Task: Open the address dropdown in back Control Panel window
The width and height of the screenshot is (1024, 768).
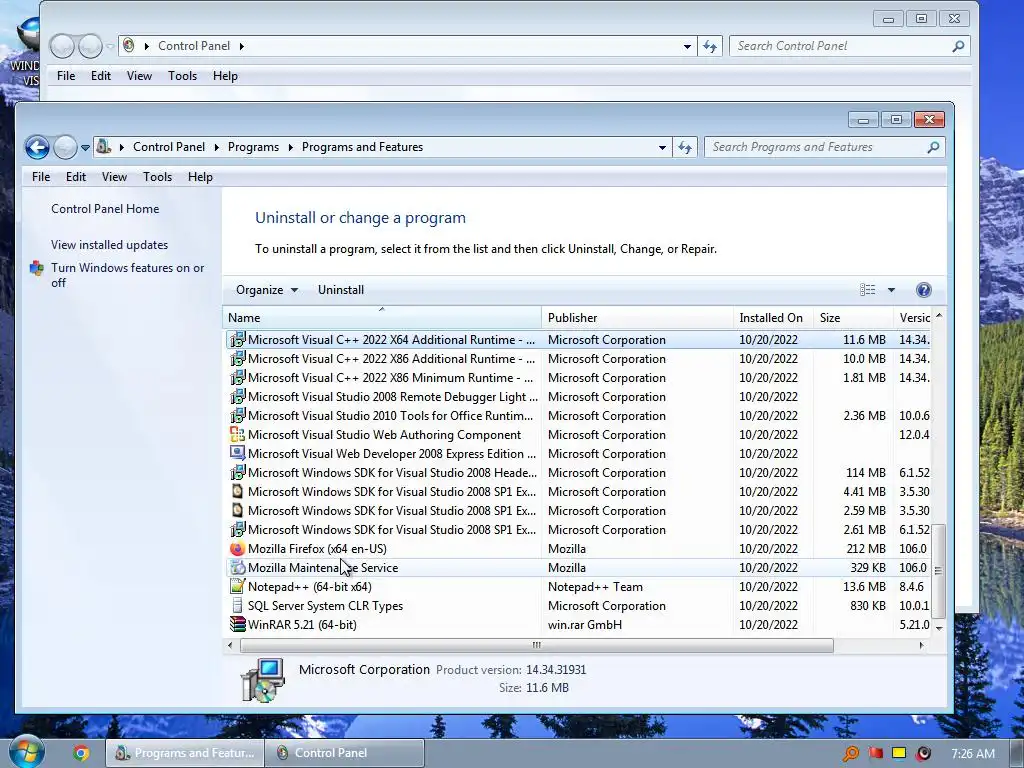Action: (687, 46)
